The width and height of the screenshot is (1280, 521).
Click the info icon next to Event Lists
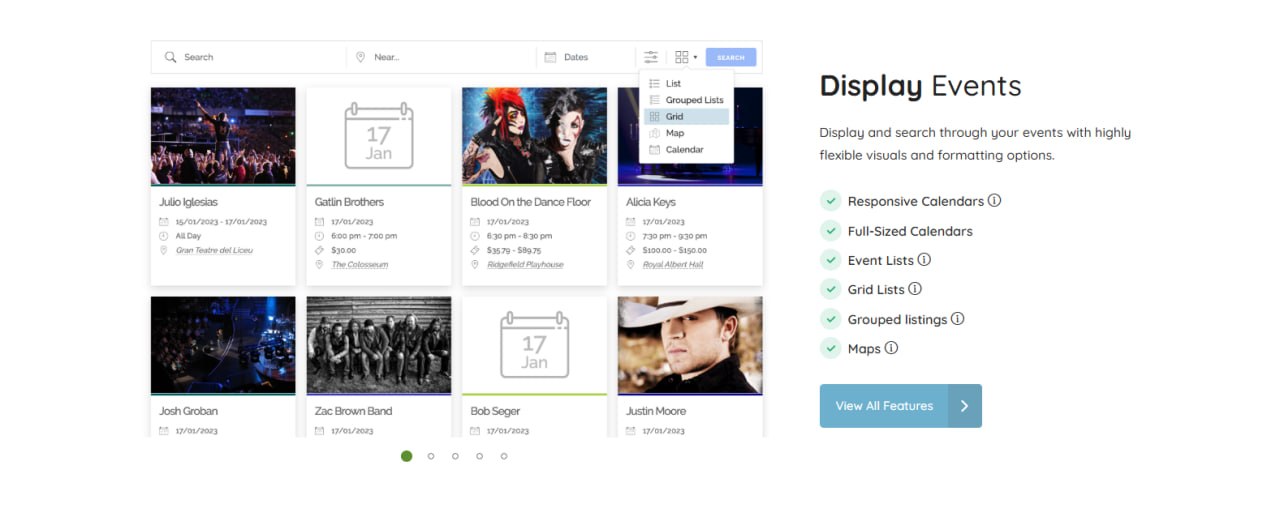point(924,259)
